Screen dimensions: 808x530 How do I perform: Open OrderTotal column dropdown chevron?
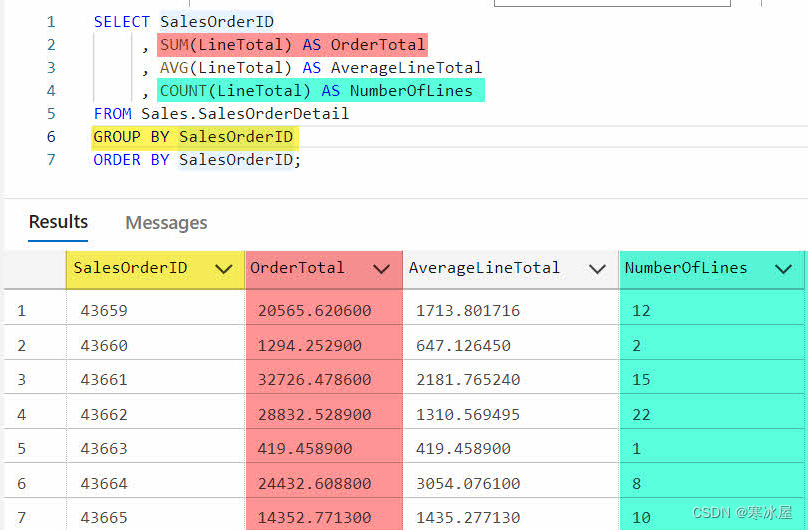[x=381, y=269]
